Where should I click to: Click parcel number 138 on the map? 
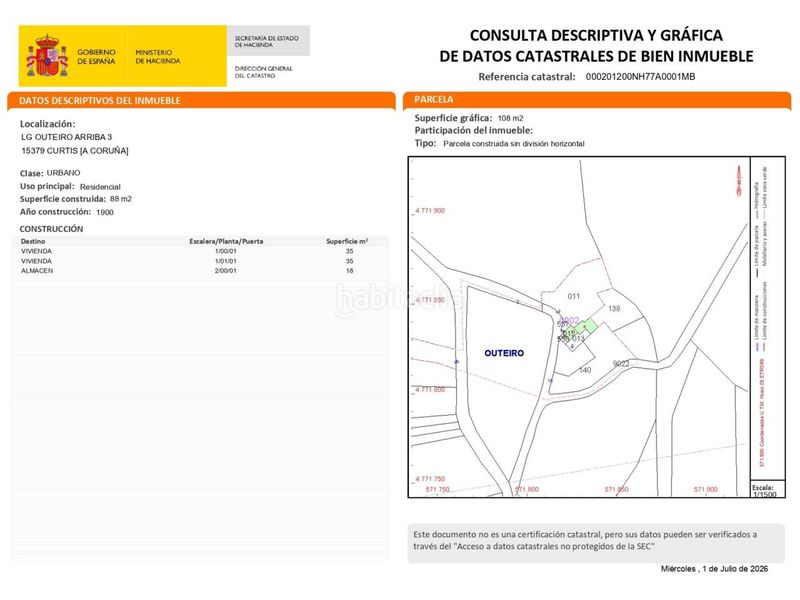point(614,308)
